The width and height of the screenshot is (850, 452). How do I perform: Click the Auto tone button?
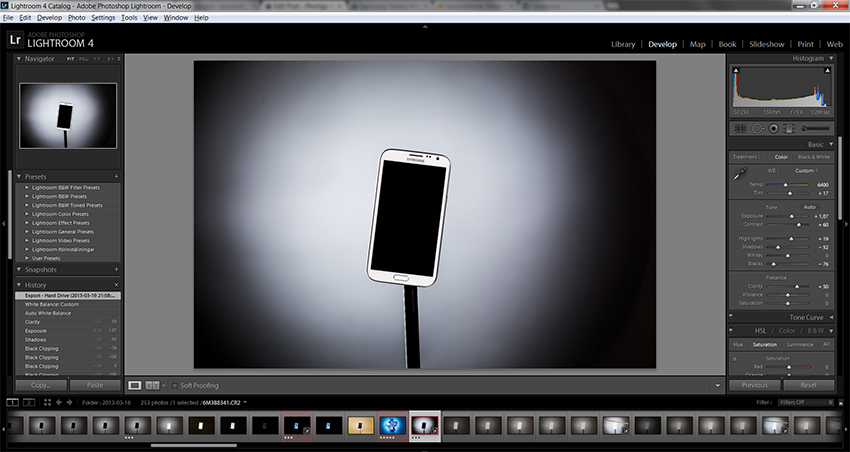coord(809,207)
